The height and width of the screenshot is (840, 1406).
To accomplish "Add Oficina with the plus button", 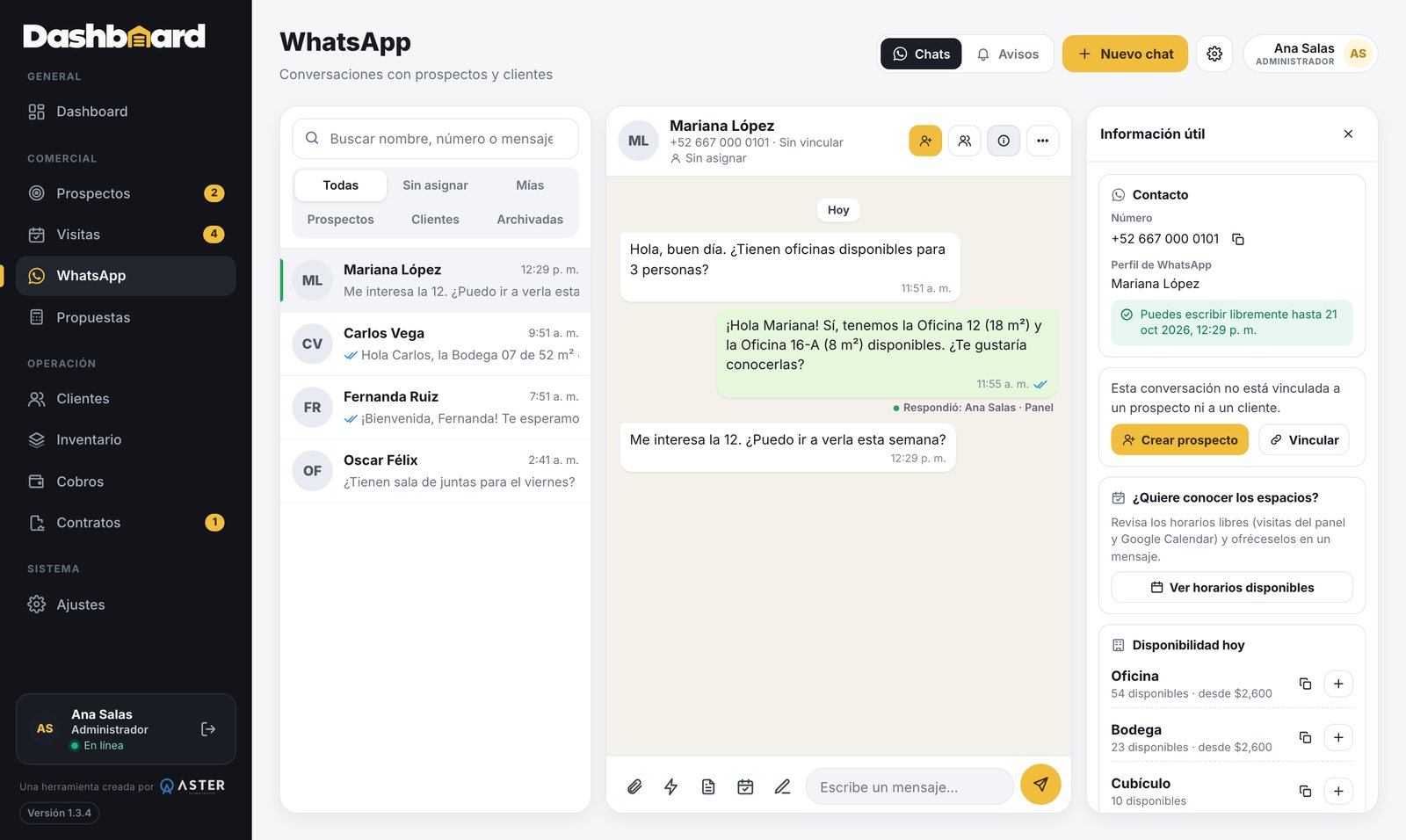I will coord(1338,684).
